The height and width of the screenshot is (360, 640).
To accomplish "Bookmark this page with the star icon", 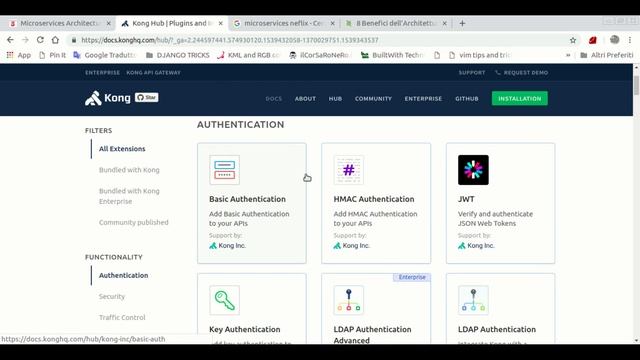I will click(573, 40).
